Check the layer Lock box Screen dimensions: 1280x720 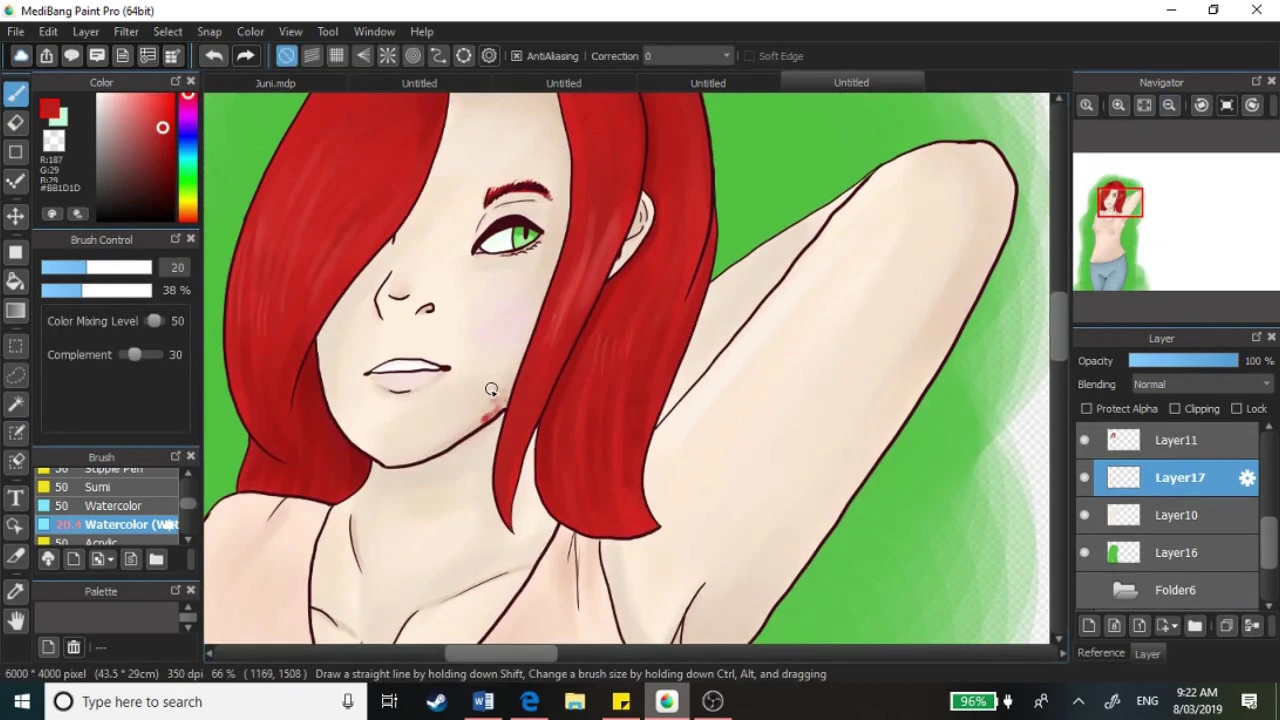point(1237,409)
